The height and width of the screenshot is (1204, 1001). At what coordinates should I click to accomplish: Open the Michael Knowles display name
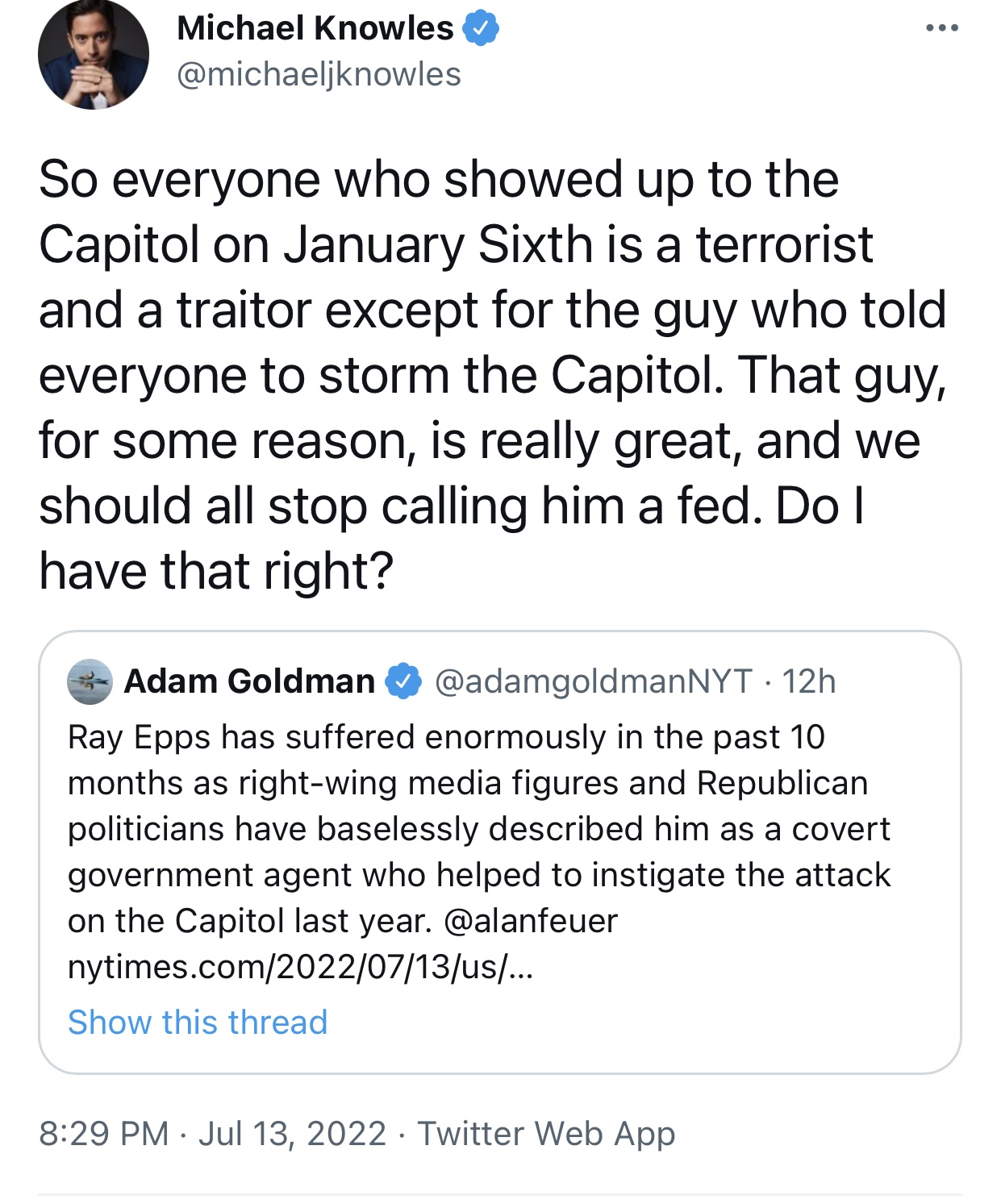(x=315, y=28)
